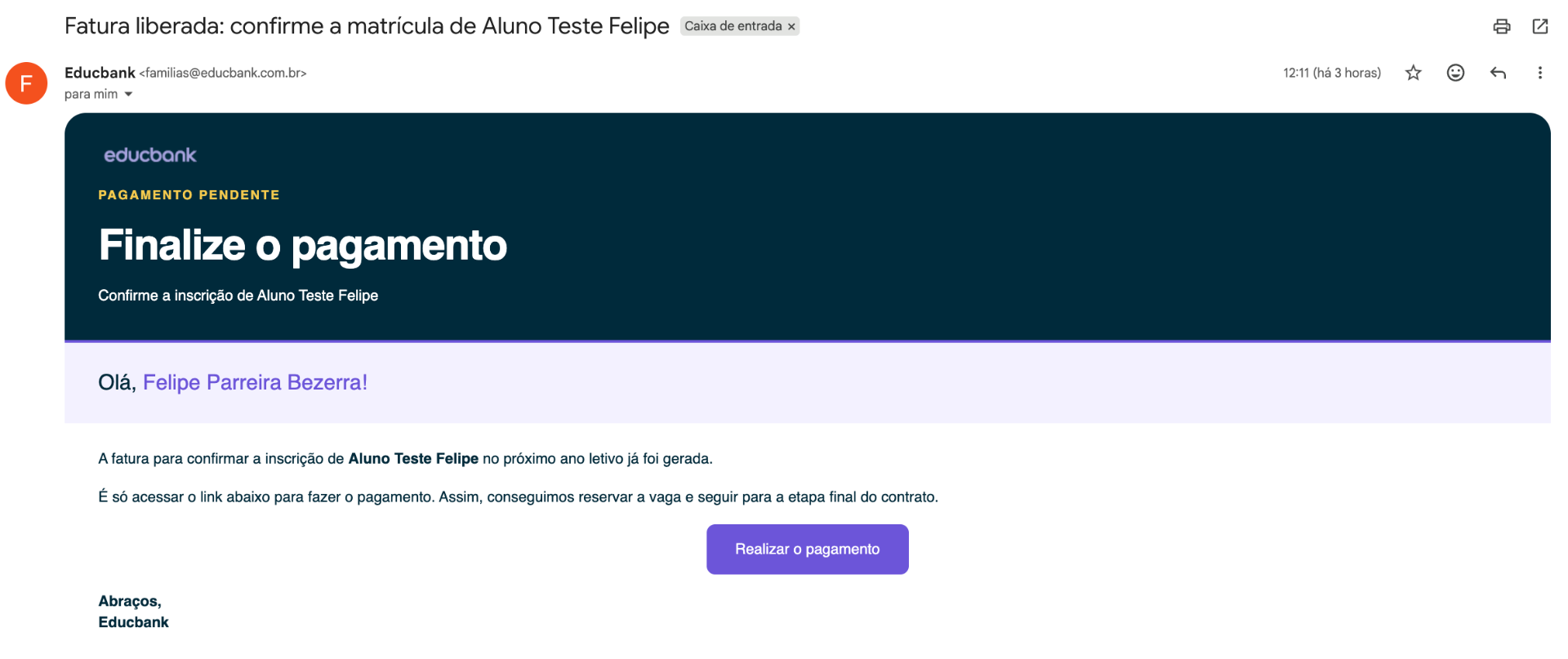Screen dimensions: 1568x659
Task: Star this Educbank message
Action: (x=1413, y=73)
